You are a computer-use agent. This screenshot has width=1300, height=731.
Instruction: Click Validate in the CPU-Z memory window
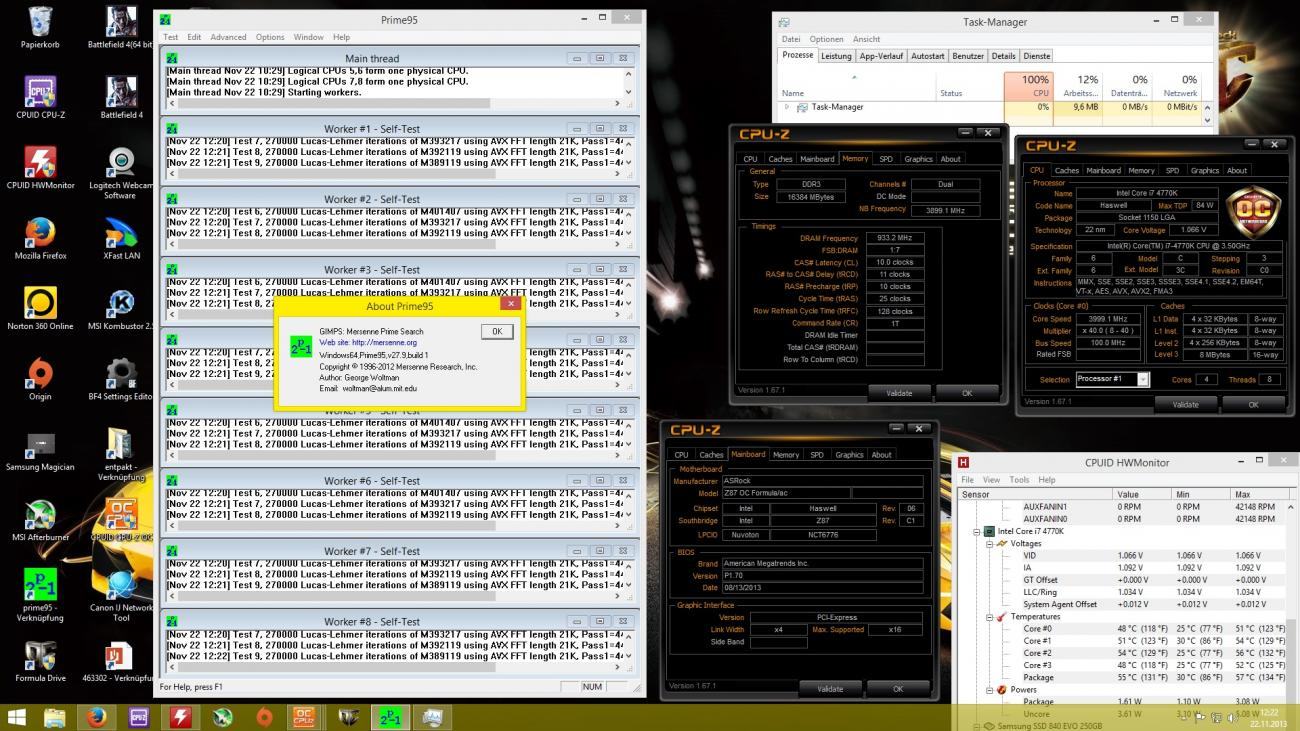click(899, 393)
